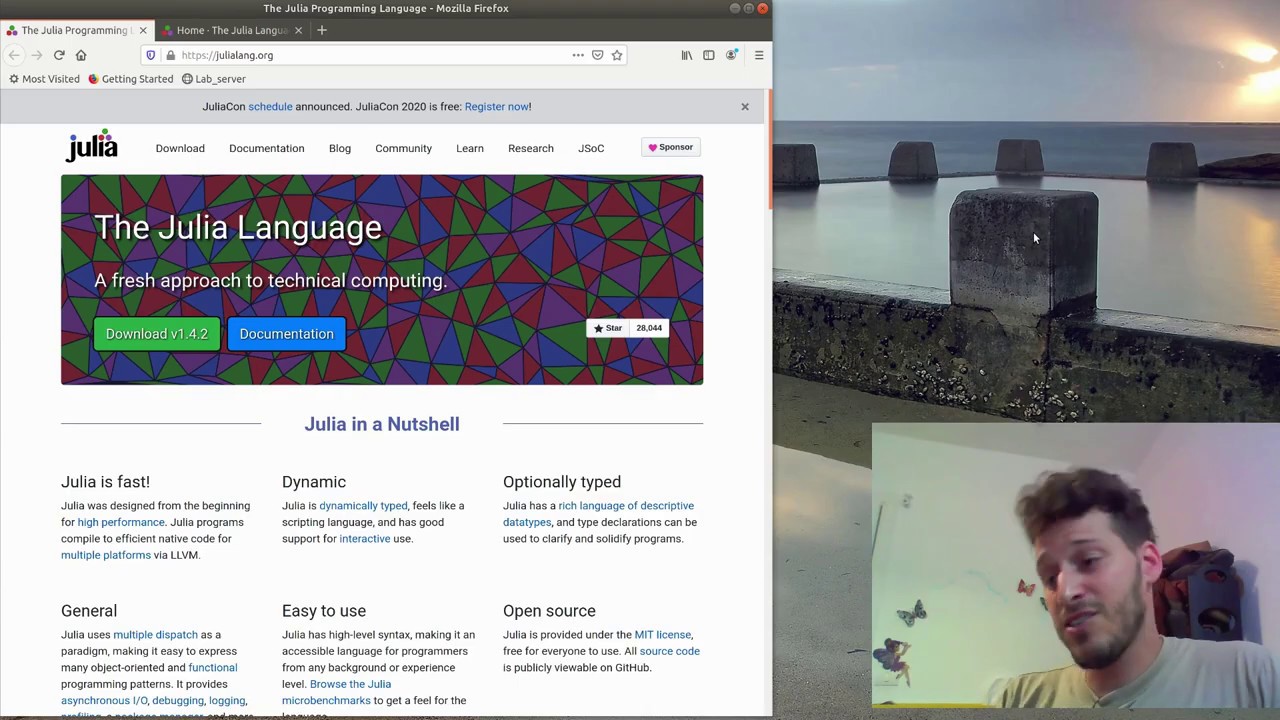Image resolution: width=1280 pixels, height=720 pixels.
Task: Open Getting Started bookmark
Action: 130,79
